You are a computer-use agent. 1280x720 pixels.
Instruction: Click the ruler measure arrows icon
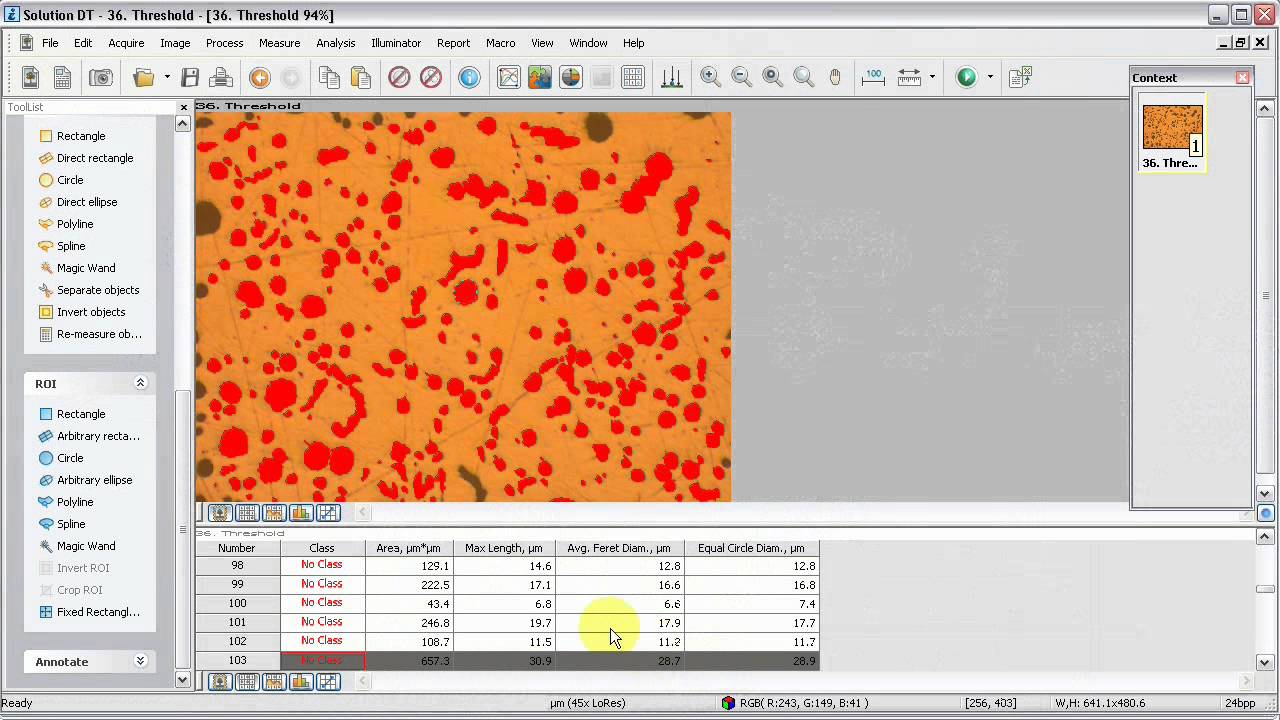click(x=909, y=77)
